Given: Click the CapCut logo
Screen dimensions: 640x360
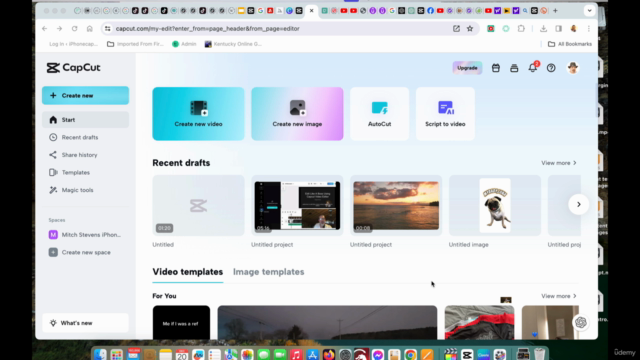Looking at the screenshot, I should 73,68.
